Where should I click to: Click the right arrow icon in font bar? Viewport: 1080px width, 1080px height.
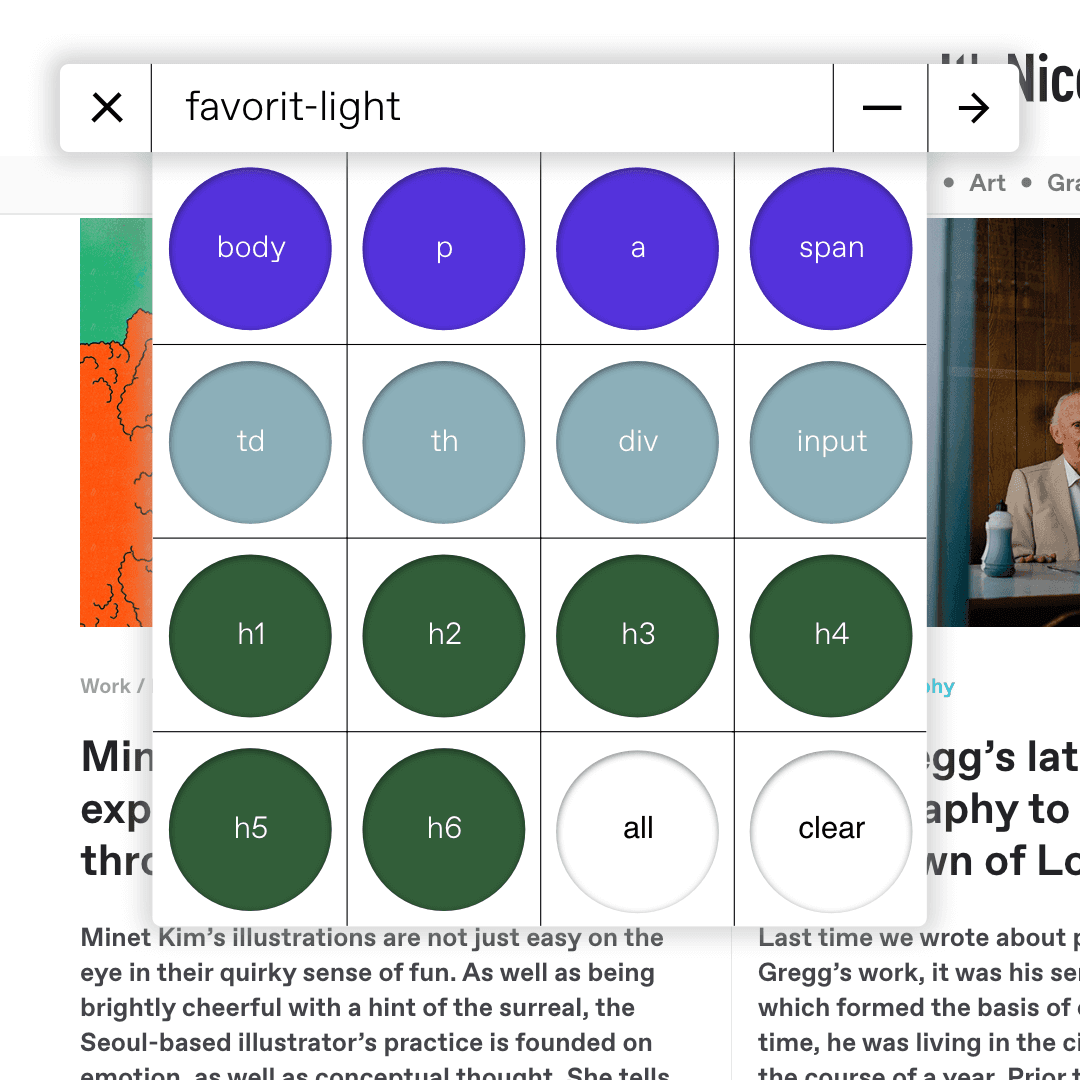coord(973,108)
